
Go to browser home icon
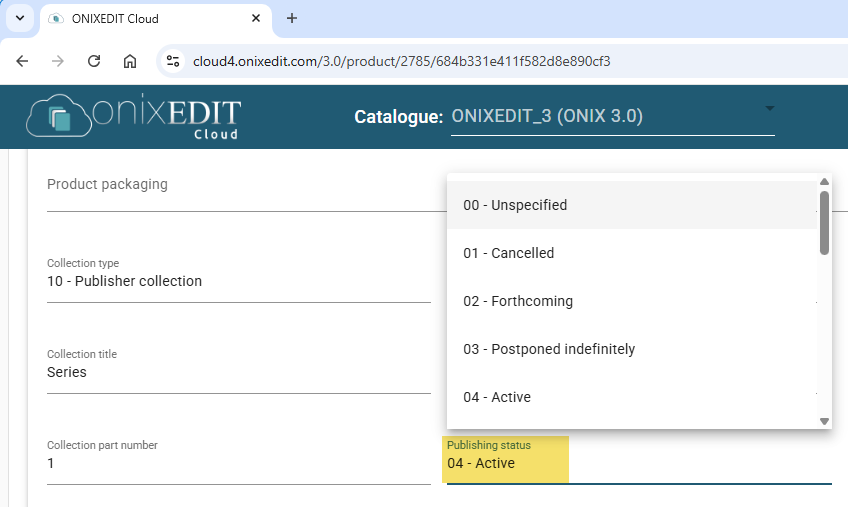pyautogui.click(x=130, y=61)
